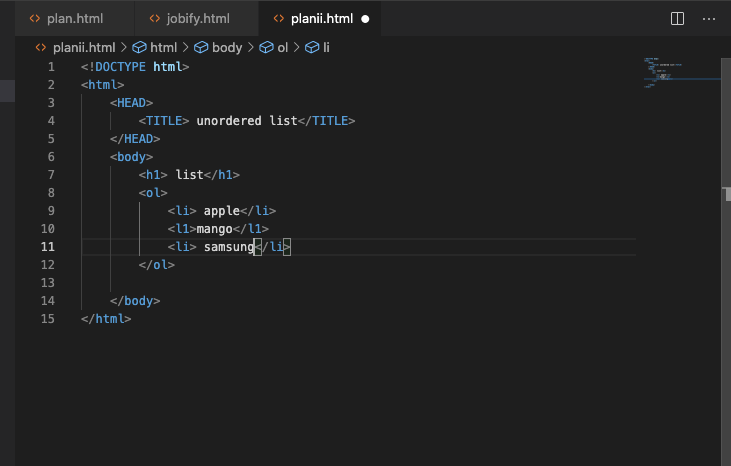Click the cube icon beside li in breadcrumbs

point(312,47)
